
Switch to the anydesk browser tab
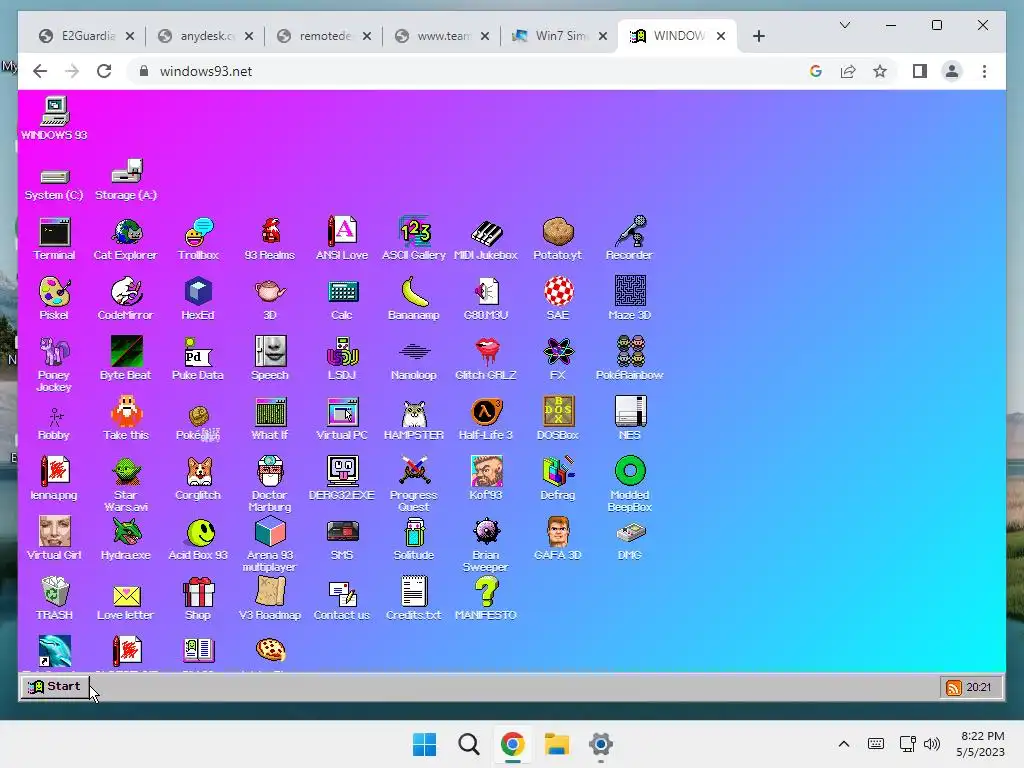pos(205,36)
